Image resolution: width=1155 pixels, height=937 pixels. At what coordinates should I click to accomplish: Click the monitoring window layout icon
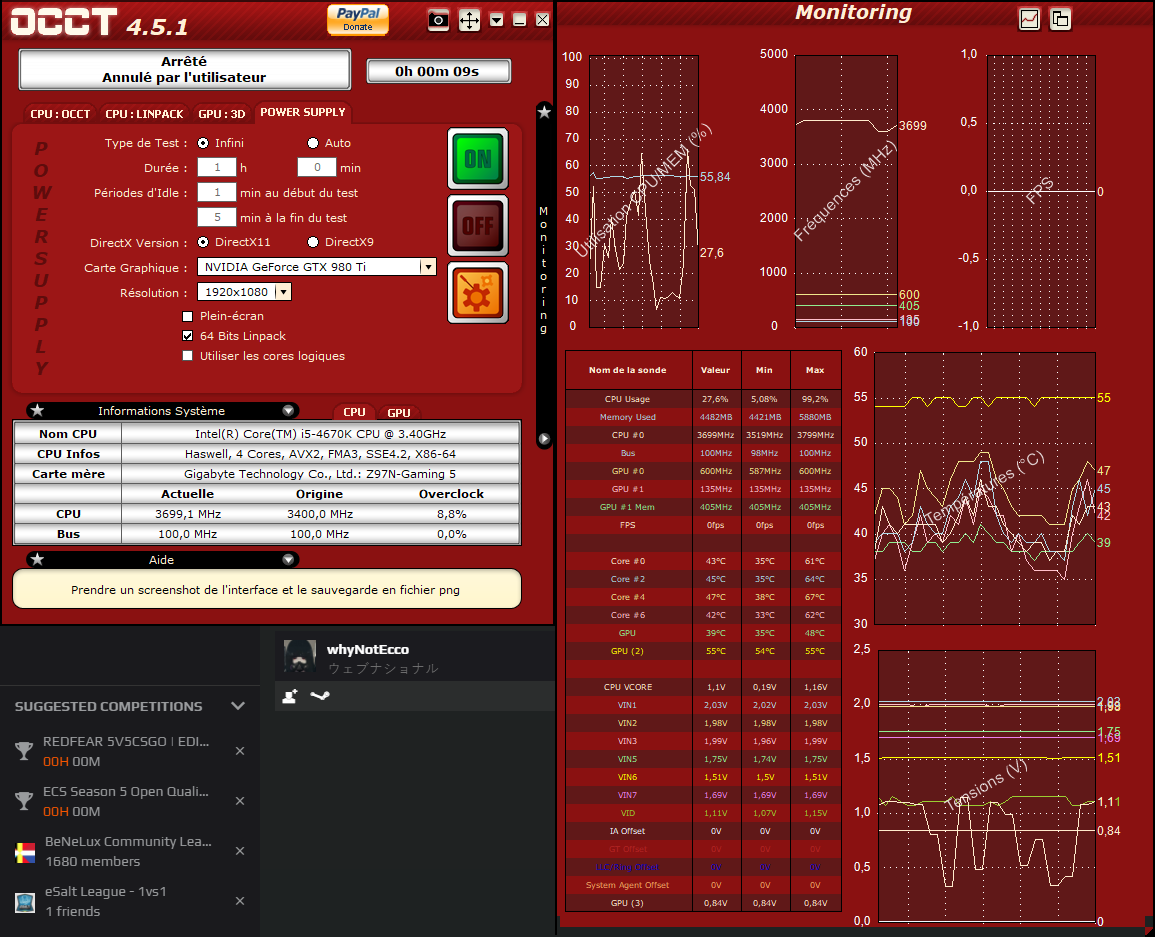(x=1060, y=19)
